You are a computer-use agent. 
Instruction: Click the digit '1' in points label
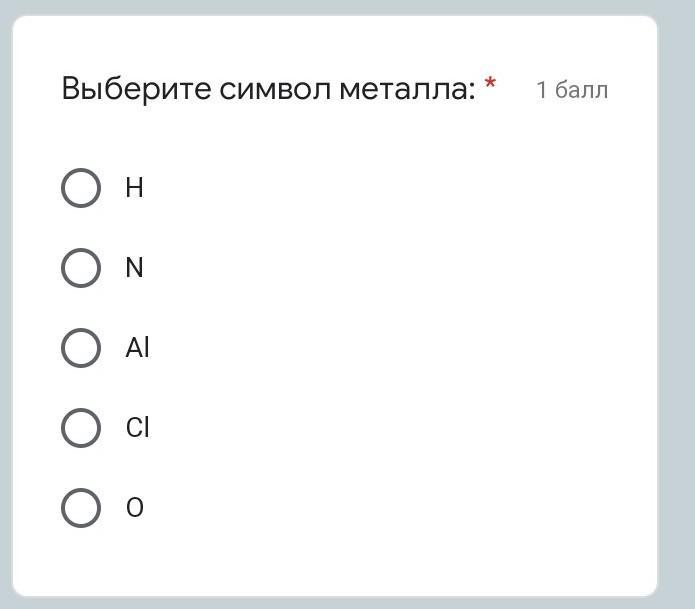tap(542, 90)
